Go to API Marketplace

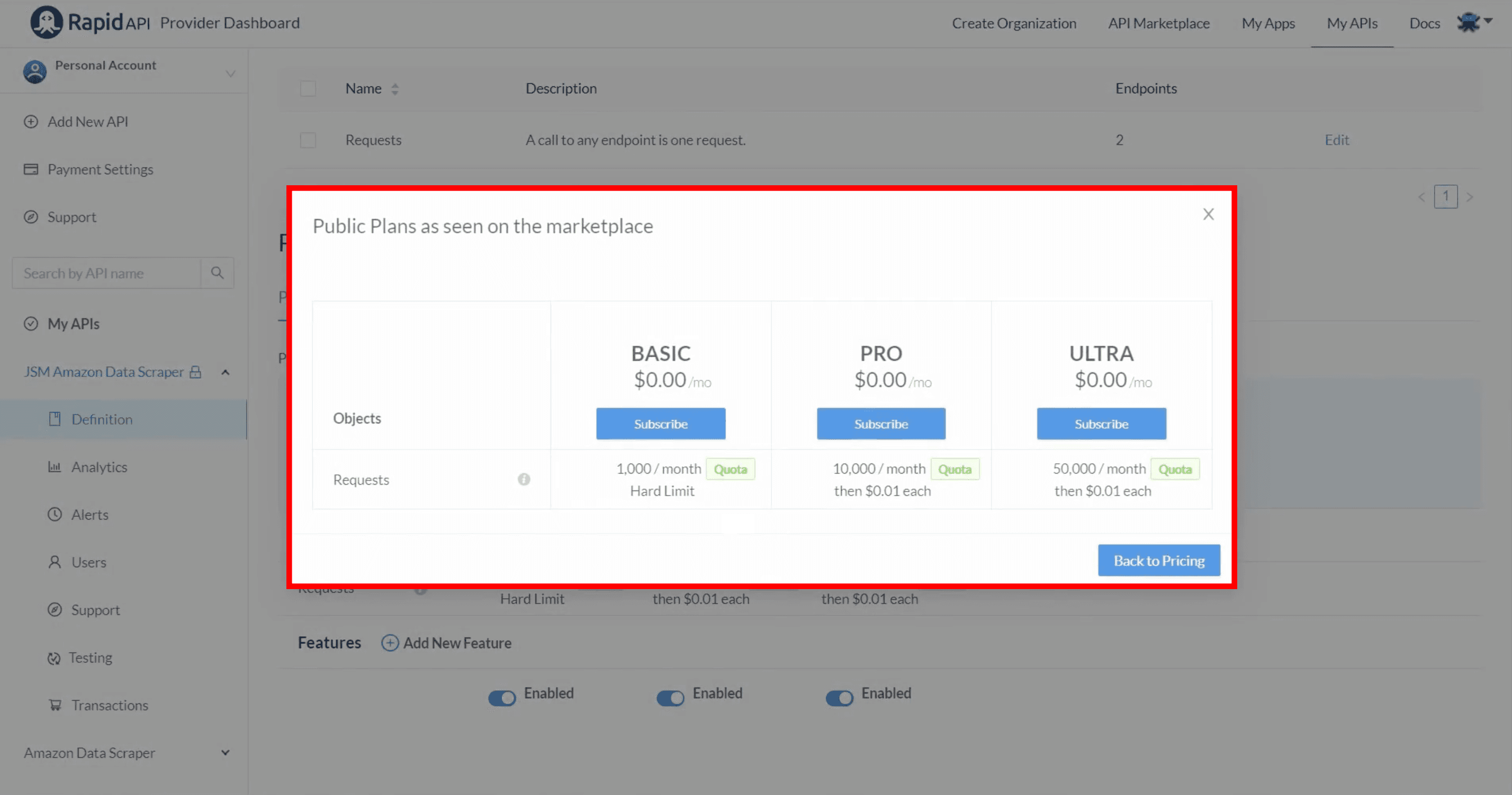point(1159,23)
